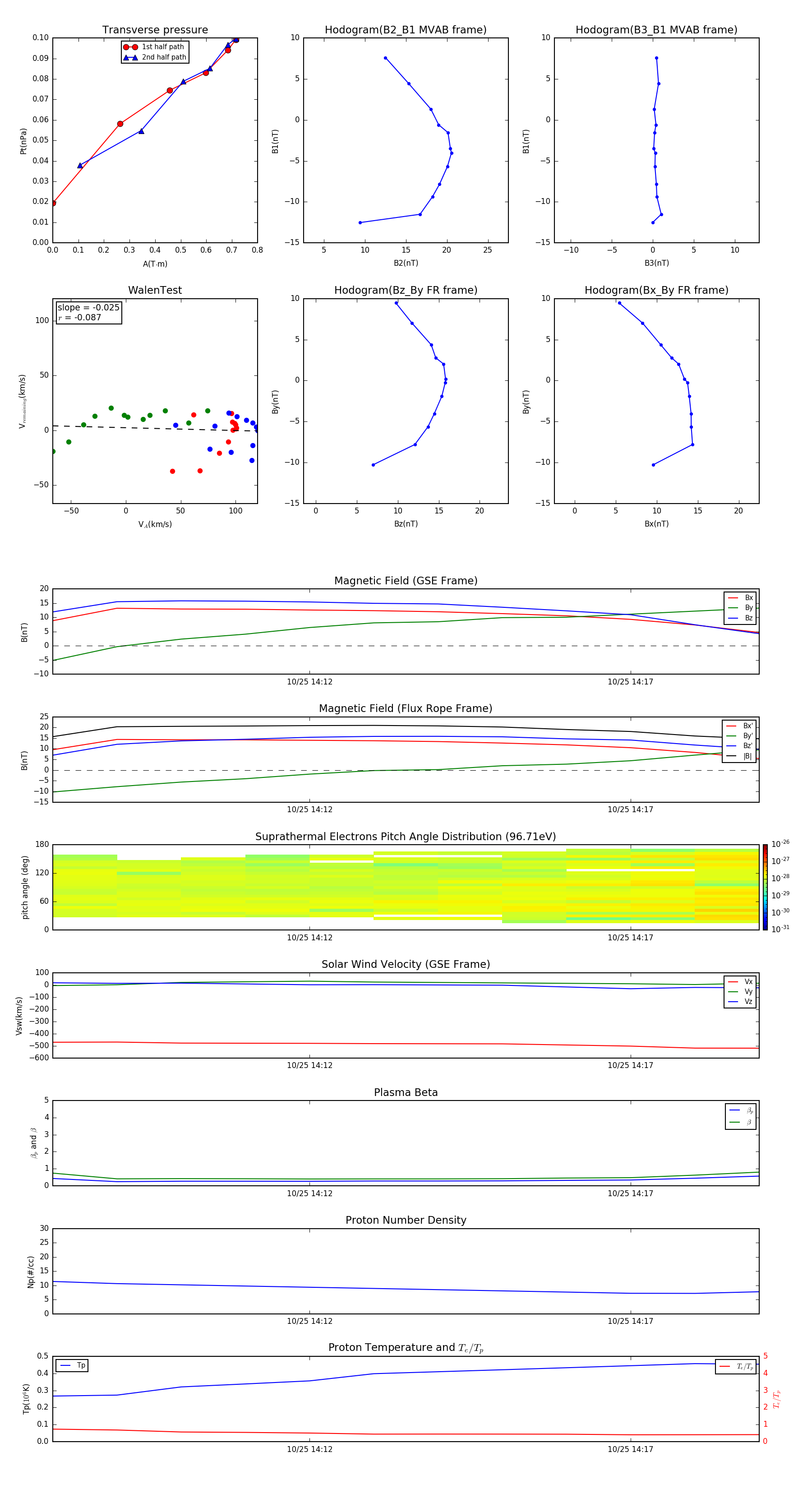
Task: Click the "Vsw(km/s)" y-axis label
Action: (x=18, y=1016)
